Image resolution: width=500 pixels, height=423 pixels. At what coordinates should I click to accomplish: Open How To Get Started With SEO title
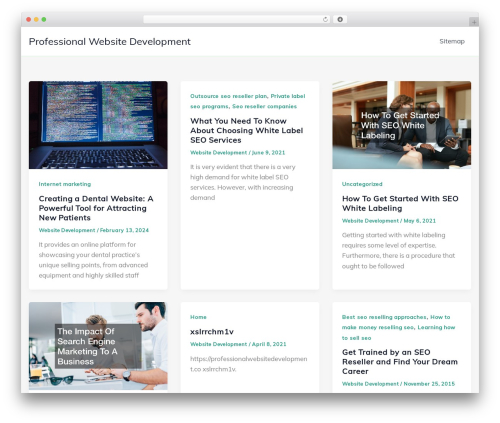point(400,203)
